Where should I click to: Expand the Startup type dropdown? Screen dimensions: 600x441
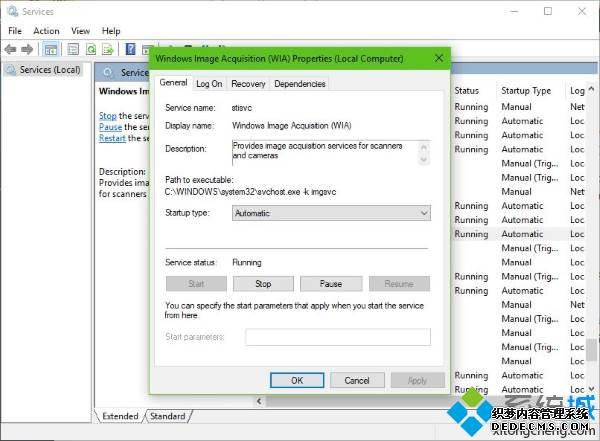331,213
